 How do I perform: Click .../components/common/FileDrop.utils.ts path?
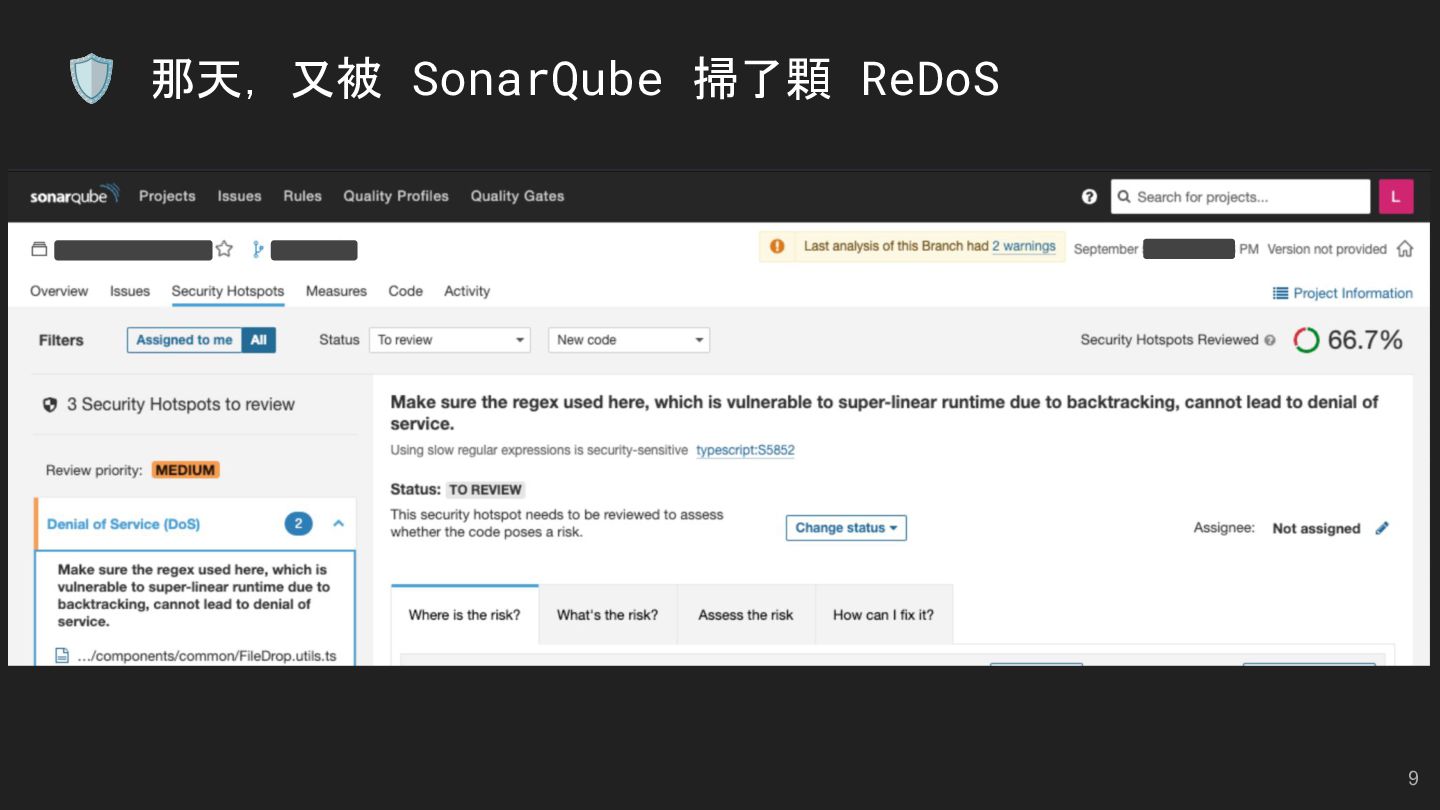tap(207, 656)
